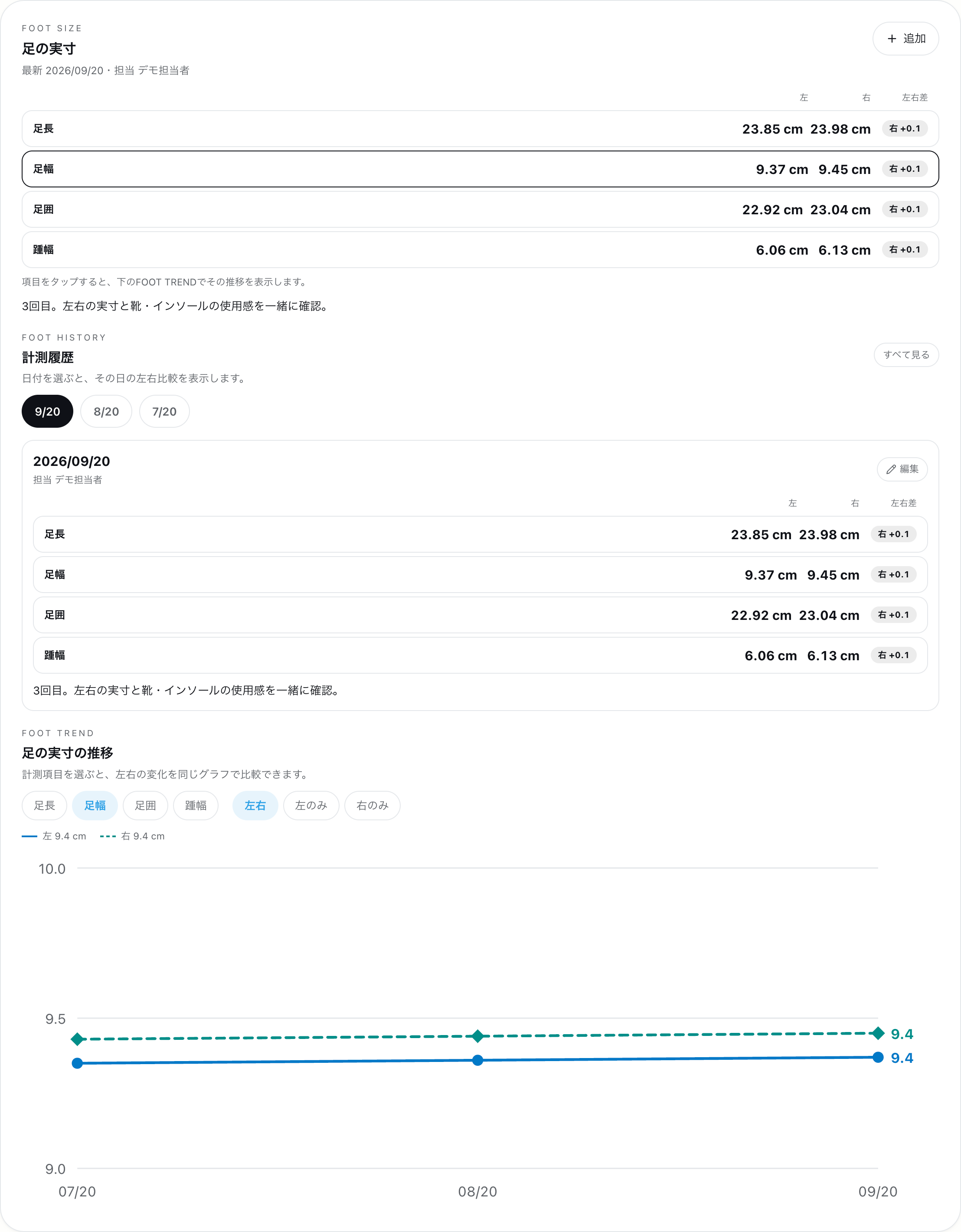Select the 足囲 row in FOOT SIZE list
This screenshot has width=961, height=1232.
click(x=480, y=209)
